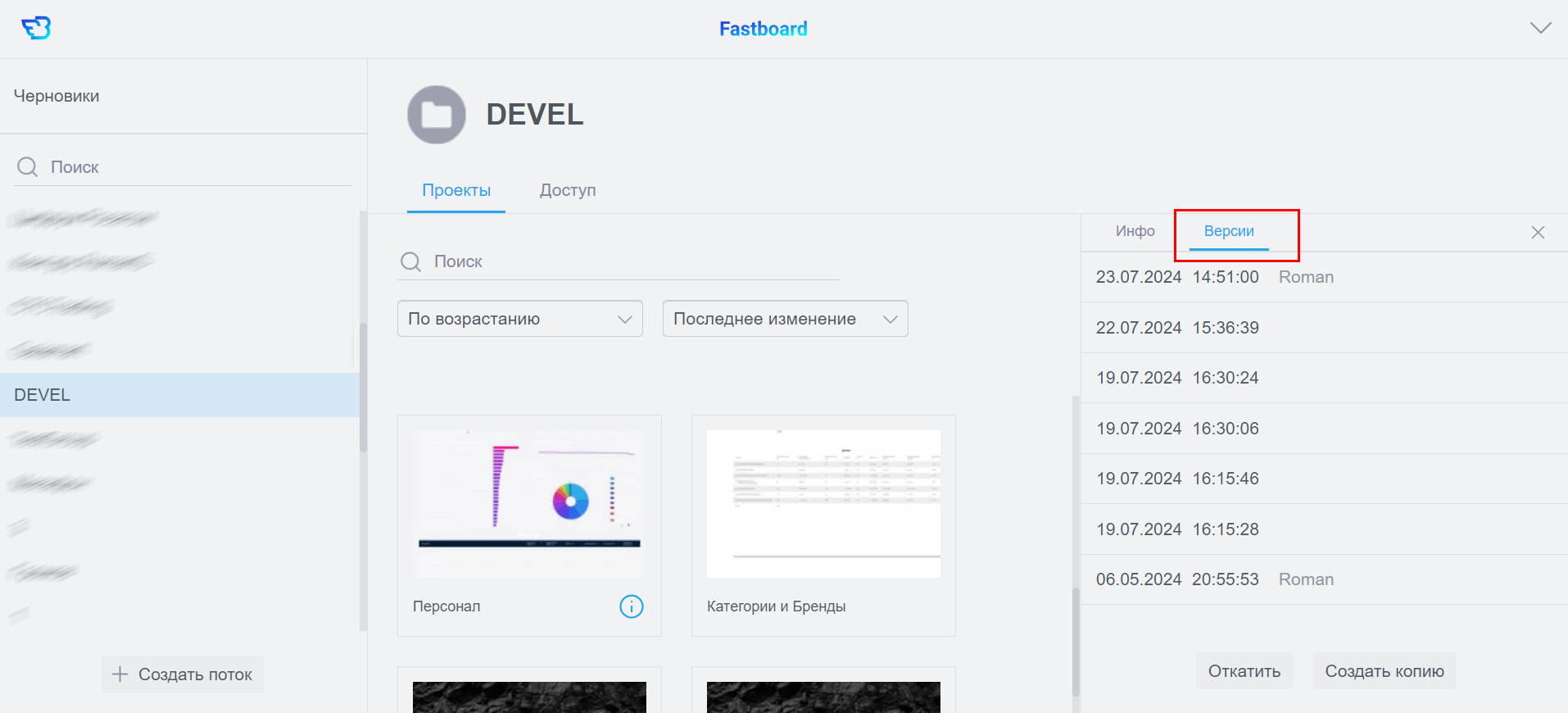Expand the top-right header chevron

pos(1540,28)
